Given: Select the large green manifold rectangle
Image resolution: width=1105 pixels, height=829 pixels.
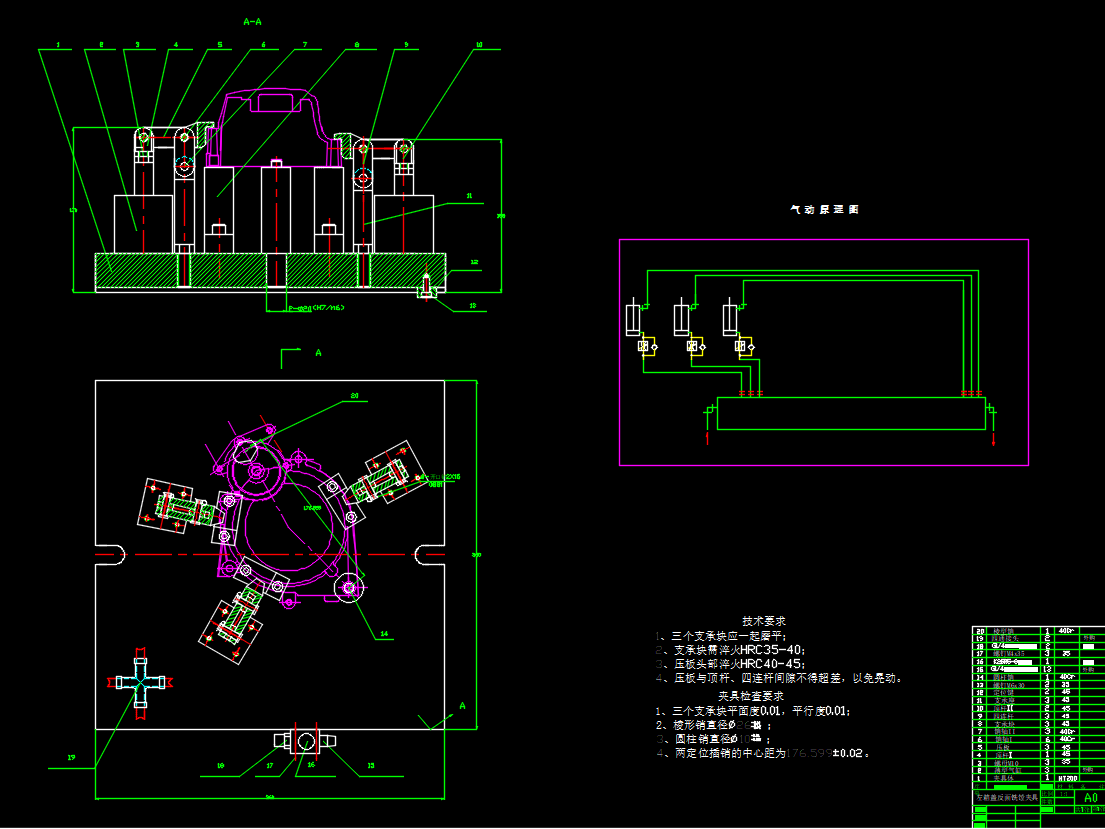Looking at the screenshot, I should (851, 413).
